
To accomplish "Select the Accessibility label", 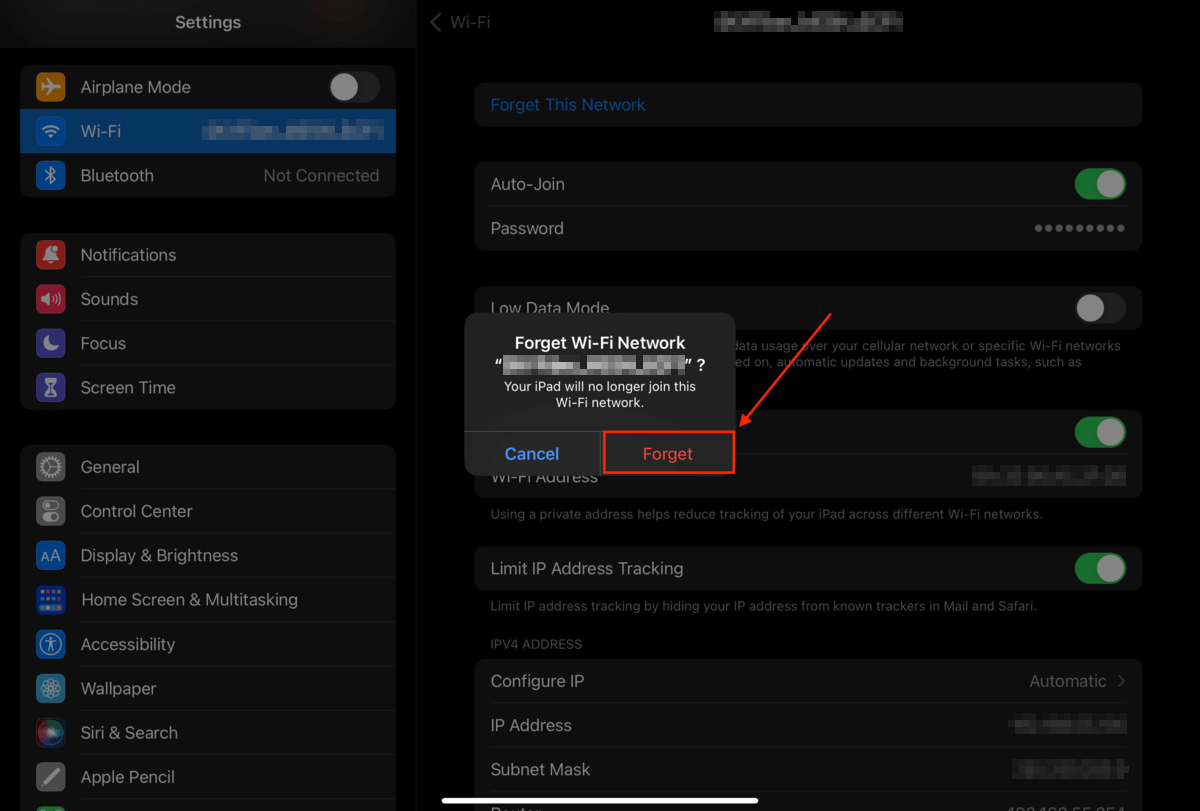I will click(x=128, y=644).
